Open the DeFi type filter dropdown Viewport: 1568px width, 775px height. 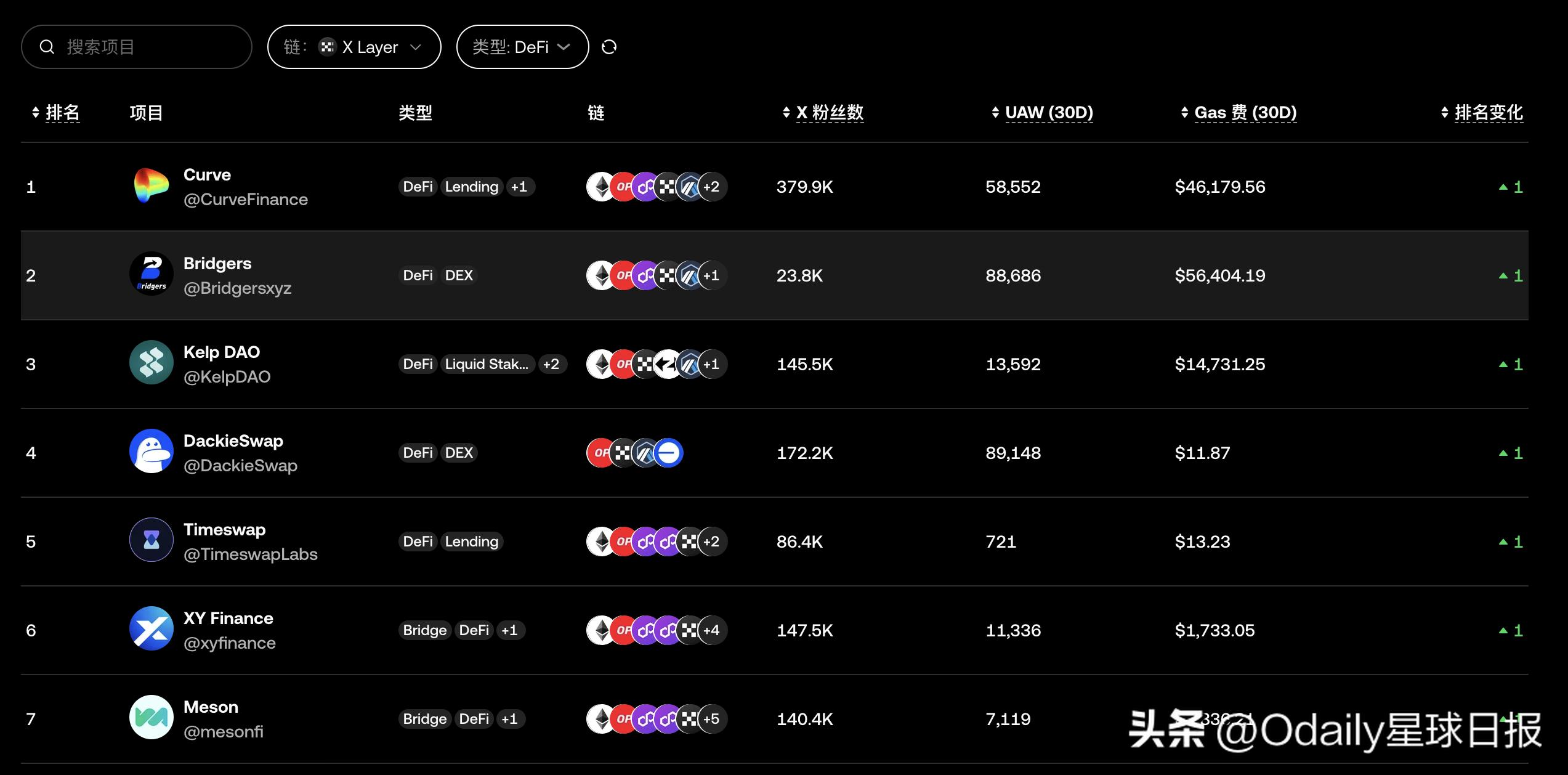pyautogui.click(x=522, y=47)
